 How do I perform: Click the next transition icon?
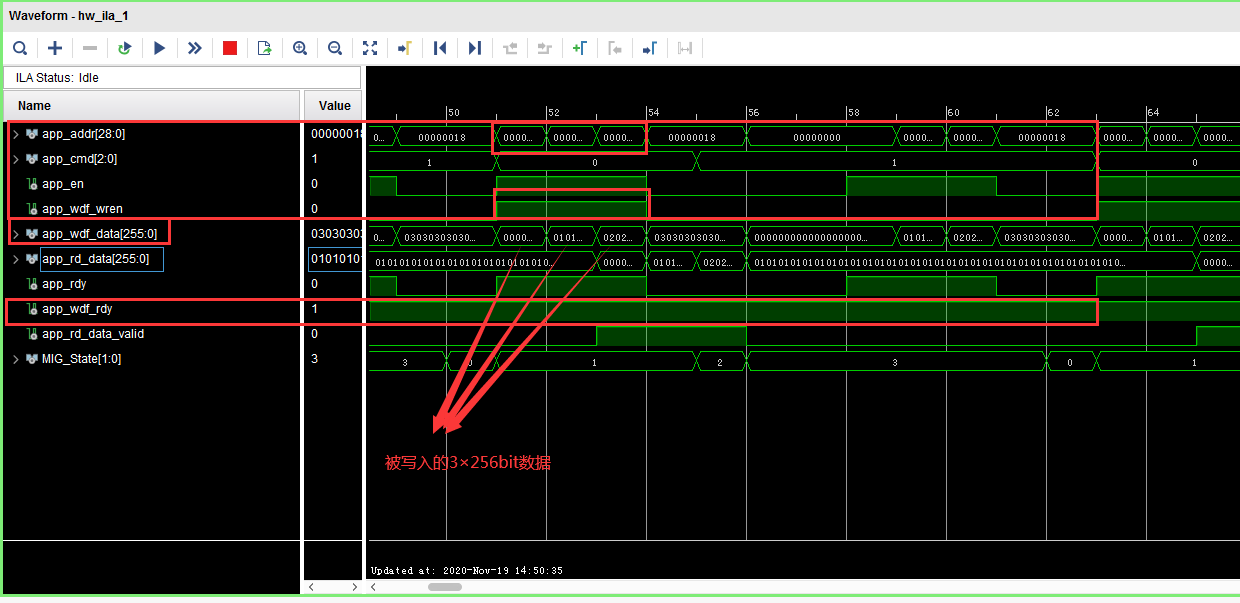pyautogui.click(x=545, y=48)
